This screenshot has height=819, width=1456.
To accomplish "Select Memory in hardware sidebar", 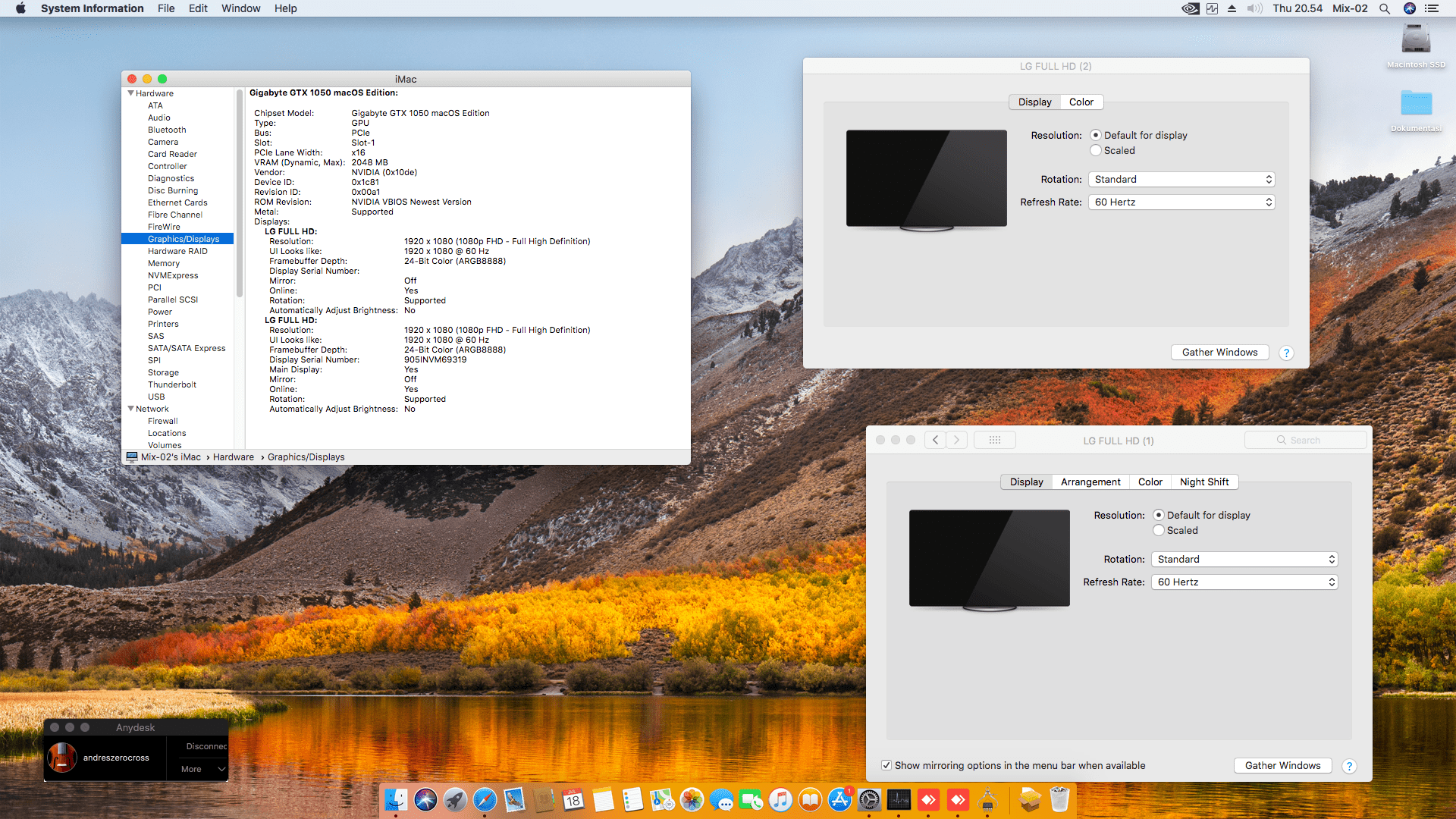I will pos(164,263).
